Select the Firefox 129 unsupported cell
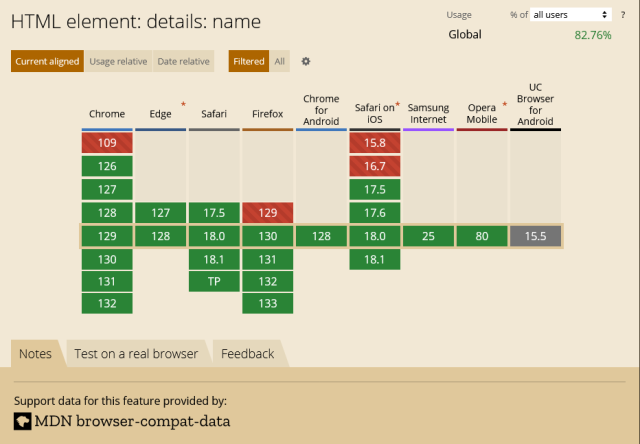 (267, 213)
